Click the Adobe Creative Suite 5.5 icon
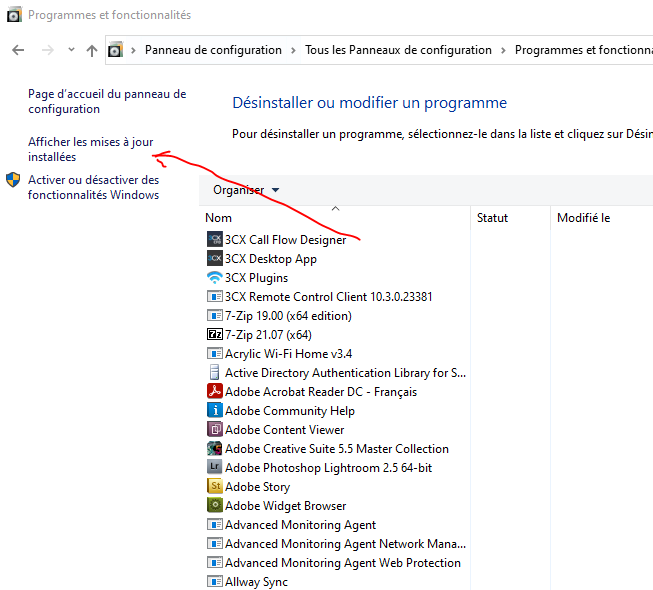The image size is (653, 590). coord(214,448)
